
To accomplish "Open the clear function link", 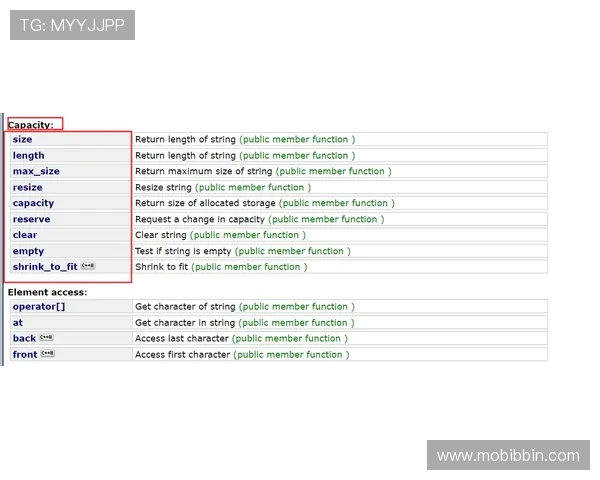I will click(25, 235).
